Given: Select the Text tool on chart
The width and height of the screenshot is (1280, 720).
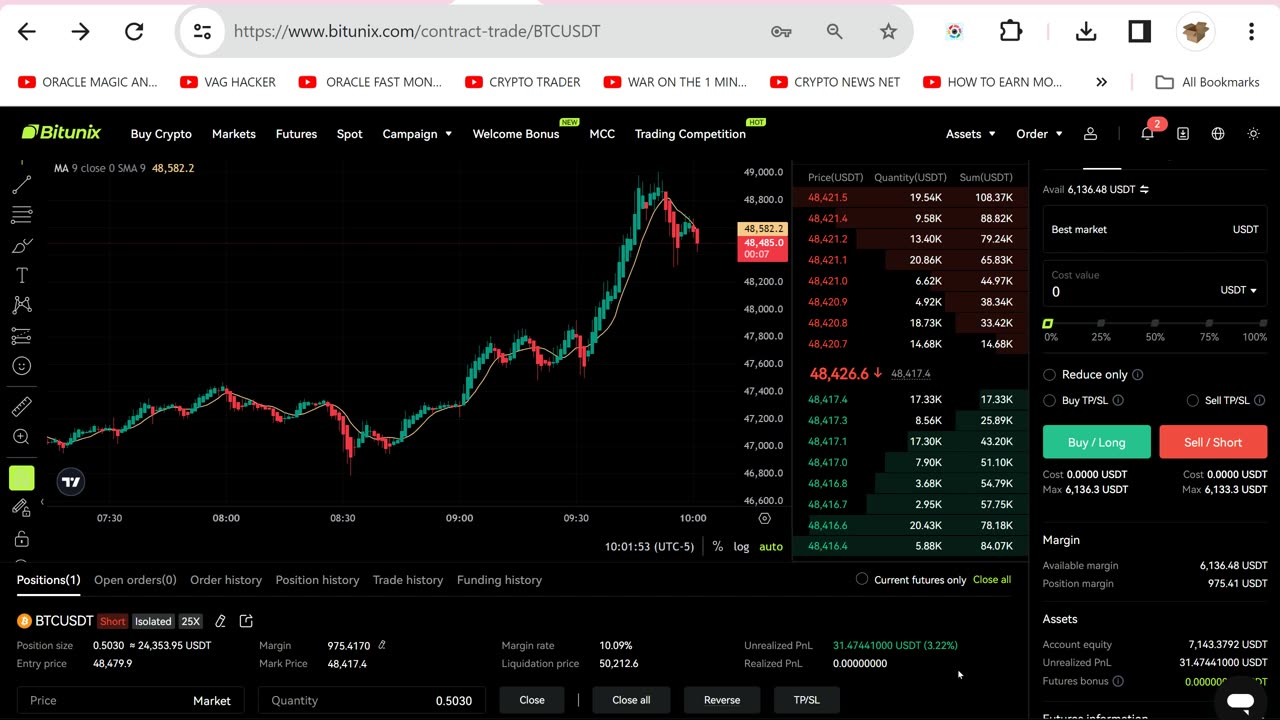Looking at the screenshot, I should pyautogui.click(x=21, y=275).
